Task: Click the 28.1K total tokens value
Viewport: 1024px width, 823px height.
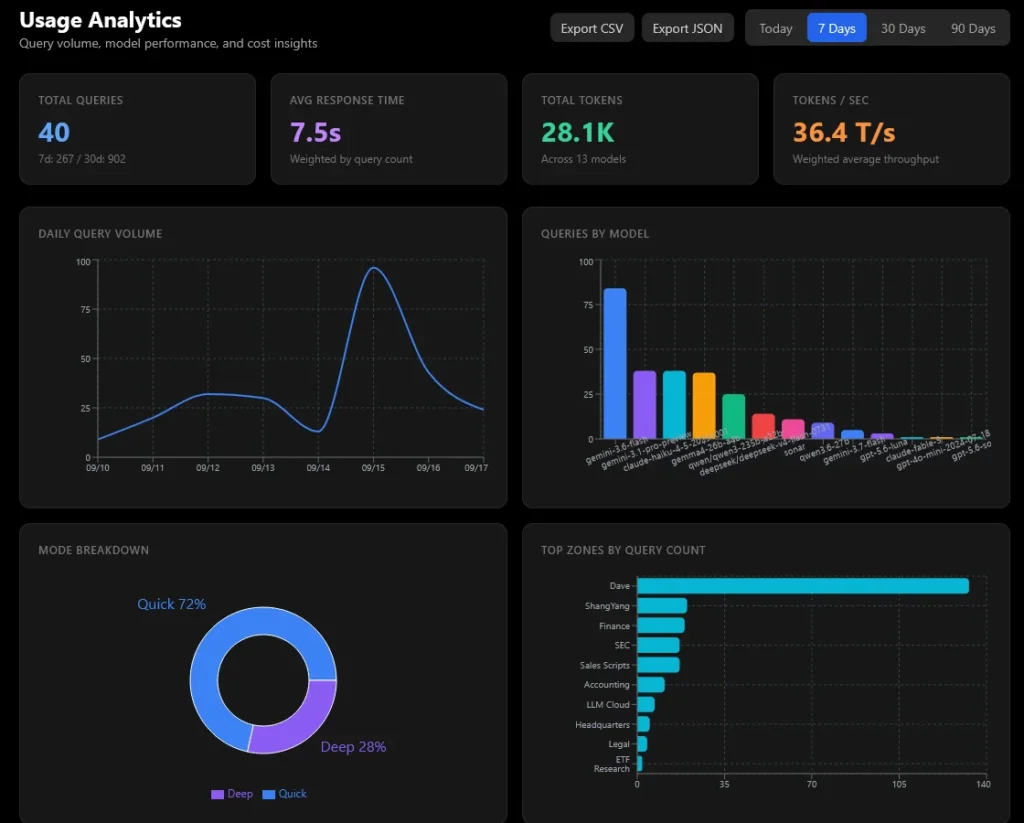Action: [577, 133]
